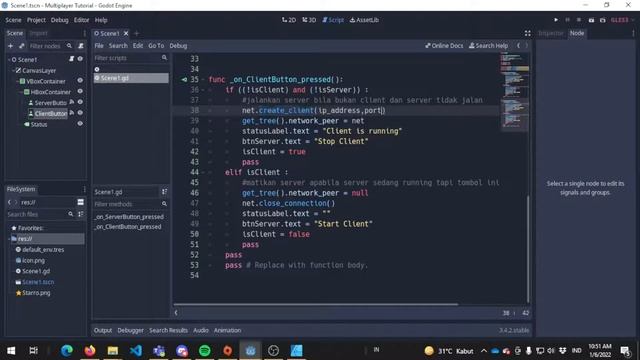Collapse the HBoxContainer tree node
Viewport: 640px width, 360px height.
21,92
